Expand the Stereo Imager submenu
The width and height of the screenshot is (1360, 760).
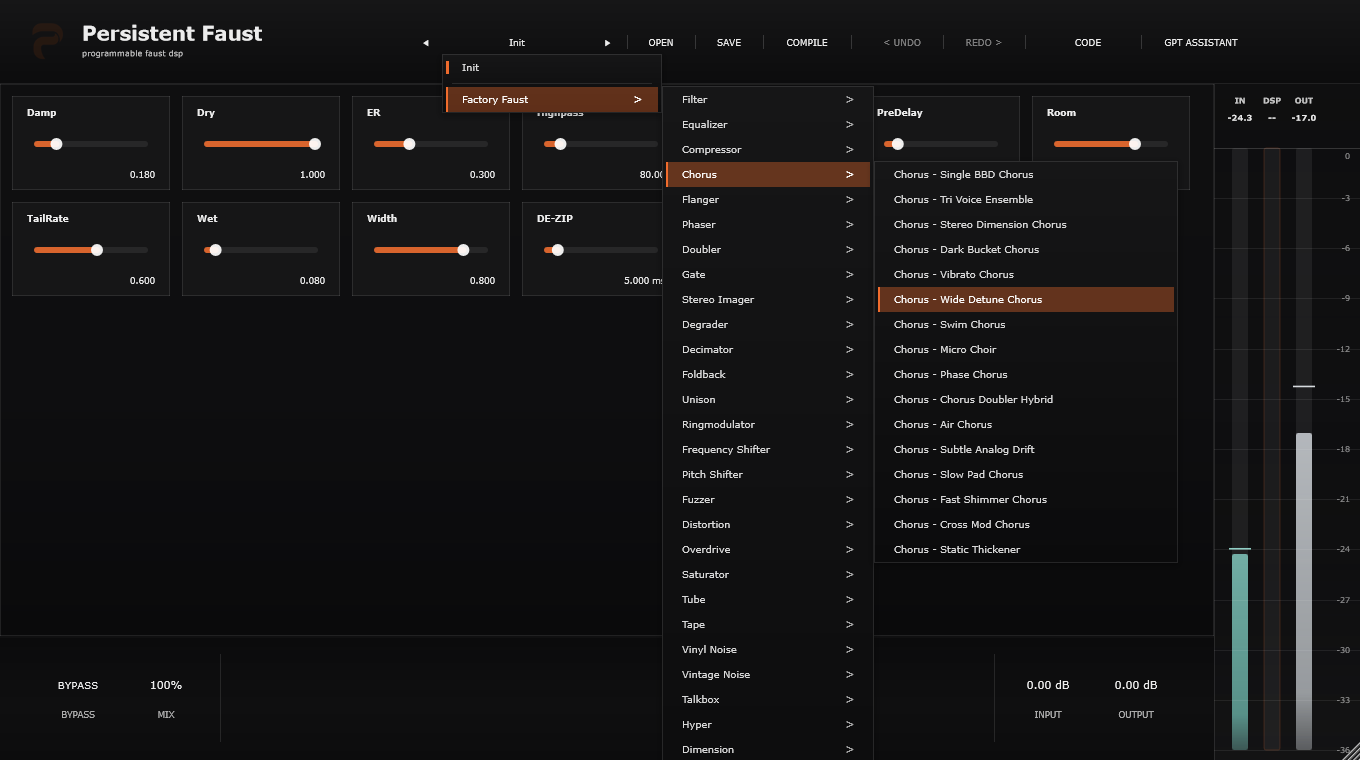click(x=768, y=300)
